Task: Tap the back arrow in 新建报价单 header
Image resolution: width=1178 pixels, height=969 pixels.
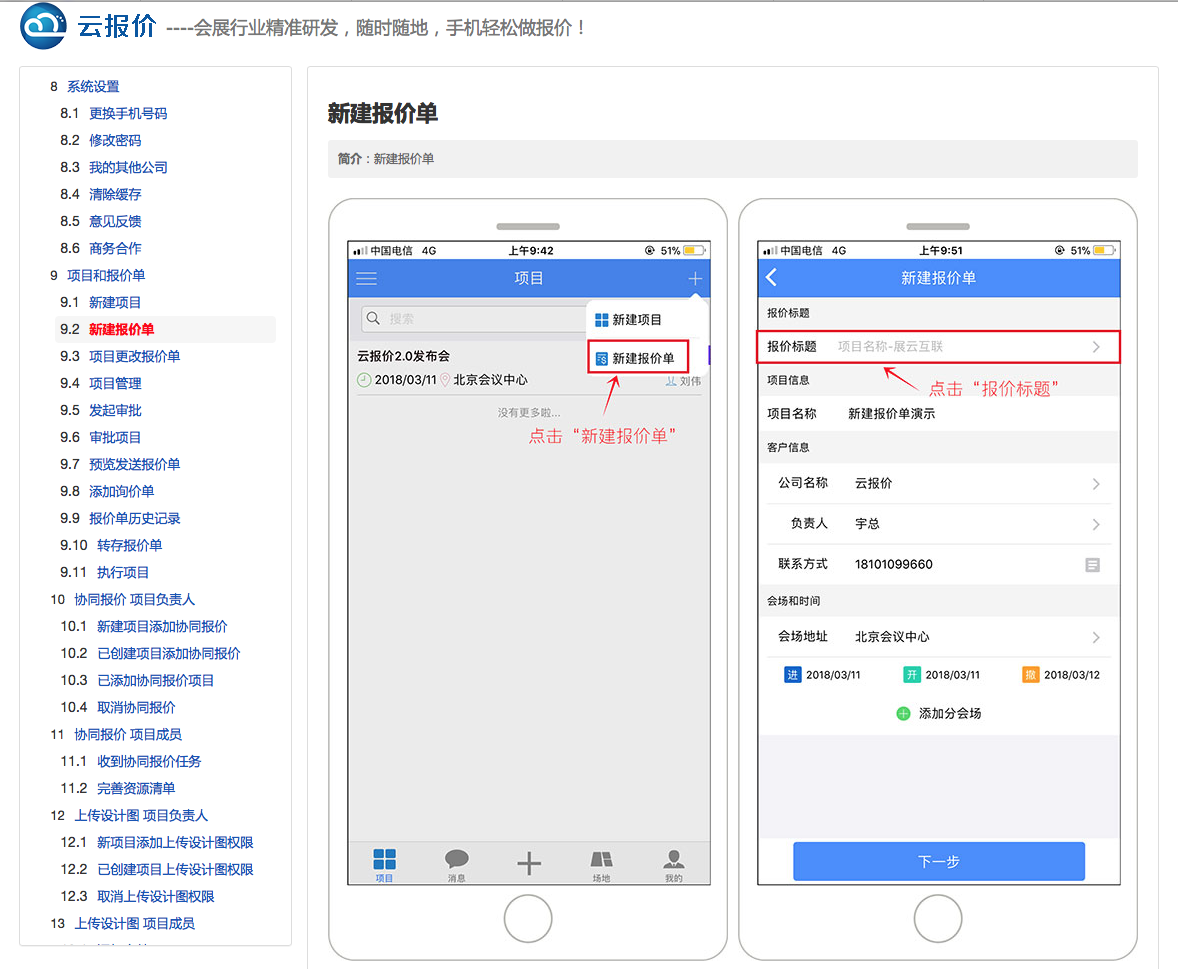Action: pyautogui.click(x=772, y=277)
